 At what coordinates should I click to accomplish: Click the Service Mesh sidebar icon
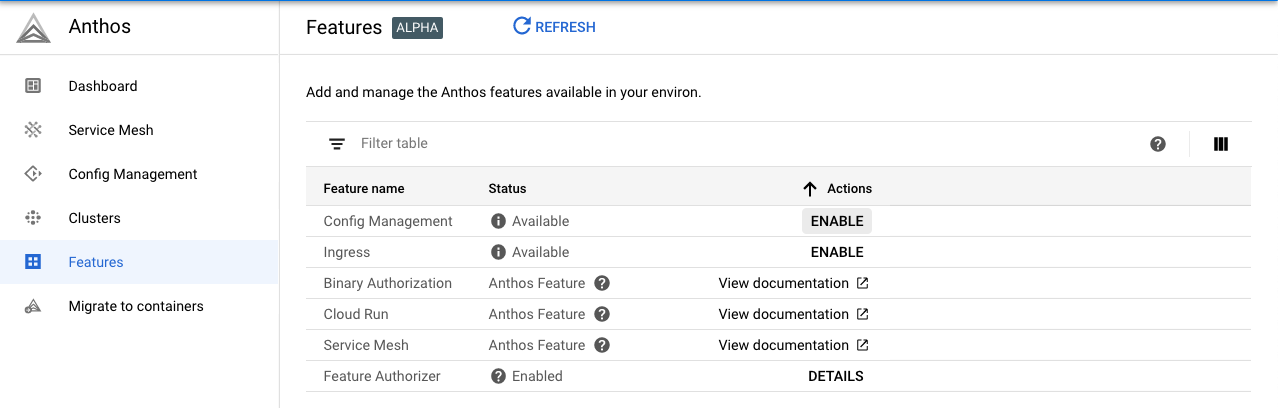tap(33, 130)
